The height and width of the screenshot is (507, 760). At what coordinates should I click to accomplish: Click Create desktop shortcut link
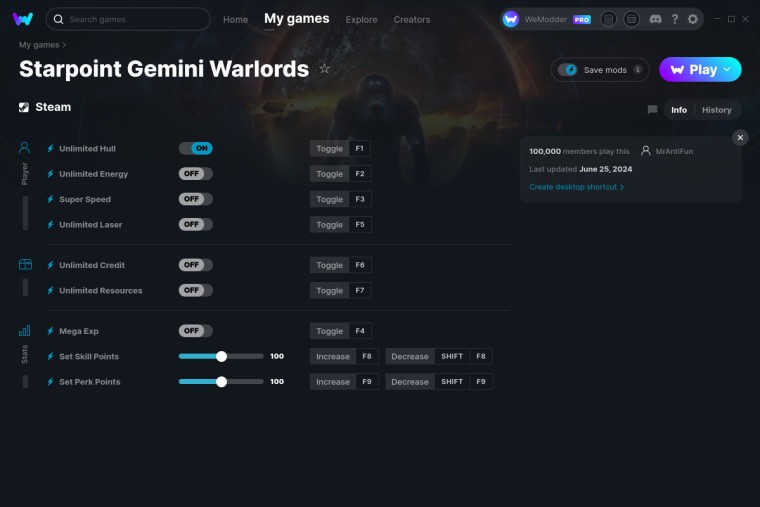576,187
